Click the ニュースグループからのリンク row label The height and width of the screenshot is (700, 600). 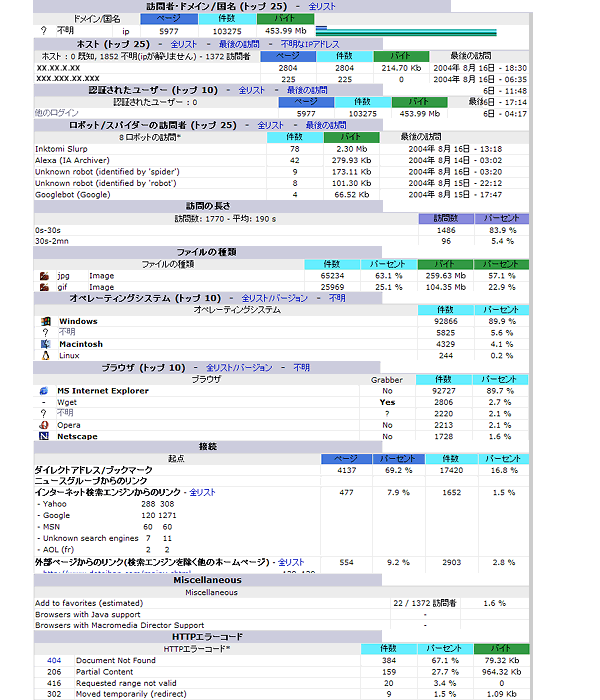[91, 481]
